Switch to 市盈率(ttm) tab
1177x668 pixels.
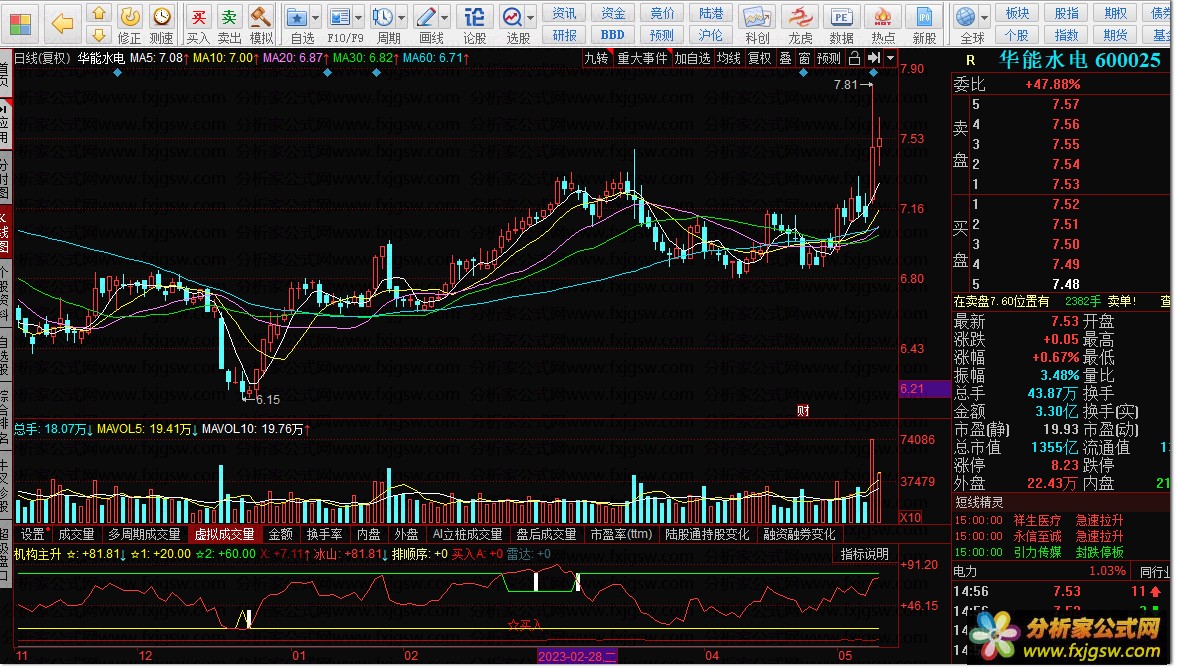(621, 534)
